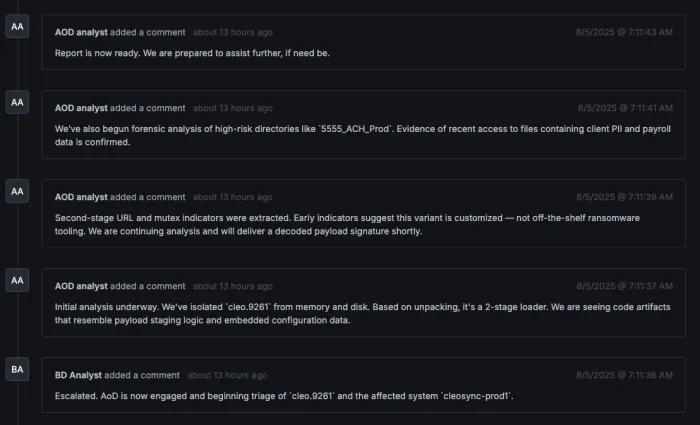Click the BA avatar for BD Analyst
The width and height of the screenshot is (700, 425).
[17, 370]
